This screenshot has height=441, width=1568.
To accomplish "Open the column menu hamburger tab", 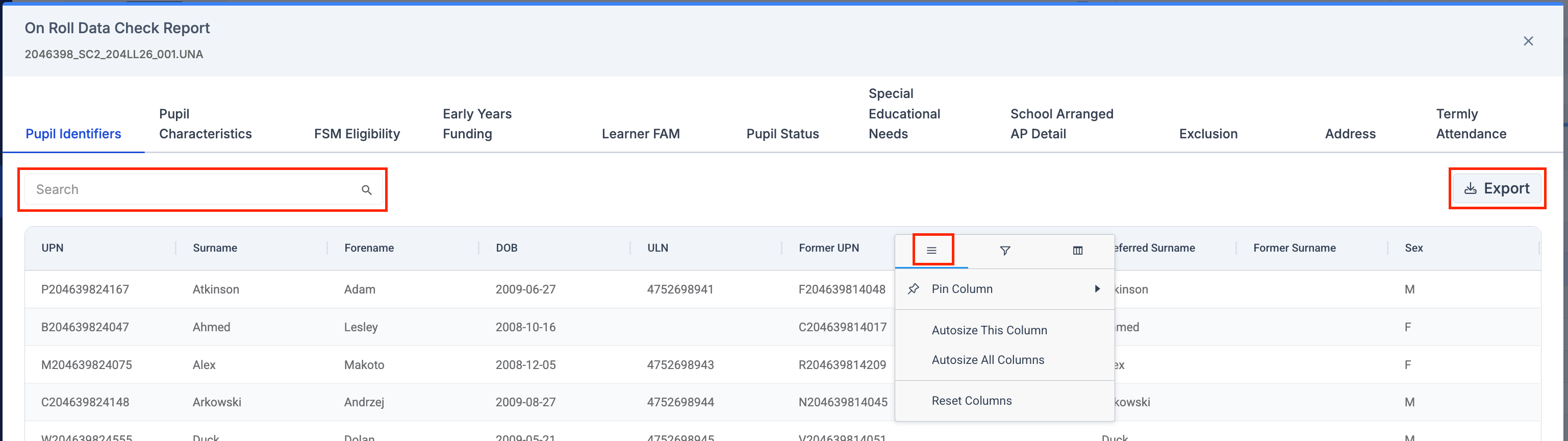I will point(931,250).
